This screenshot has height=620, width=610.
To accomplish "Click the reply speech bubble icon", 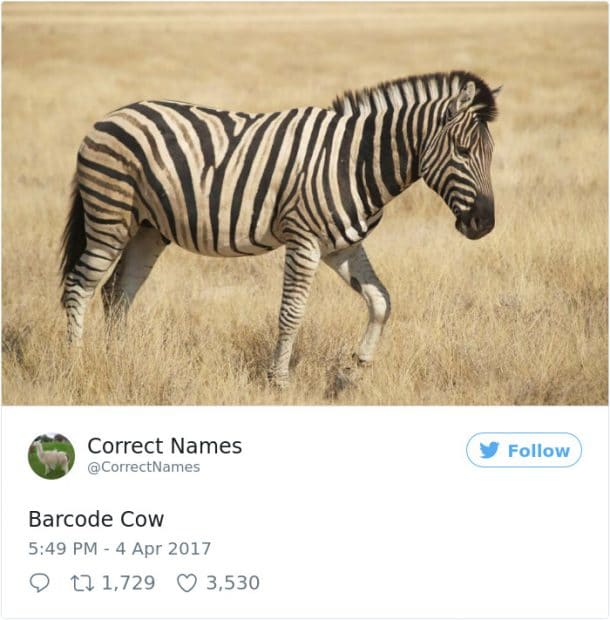I will click(40, 582).
